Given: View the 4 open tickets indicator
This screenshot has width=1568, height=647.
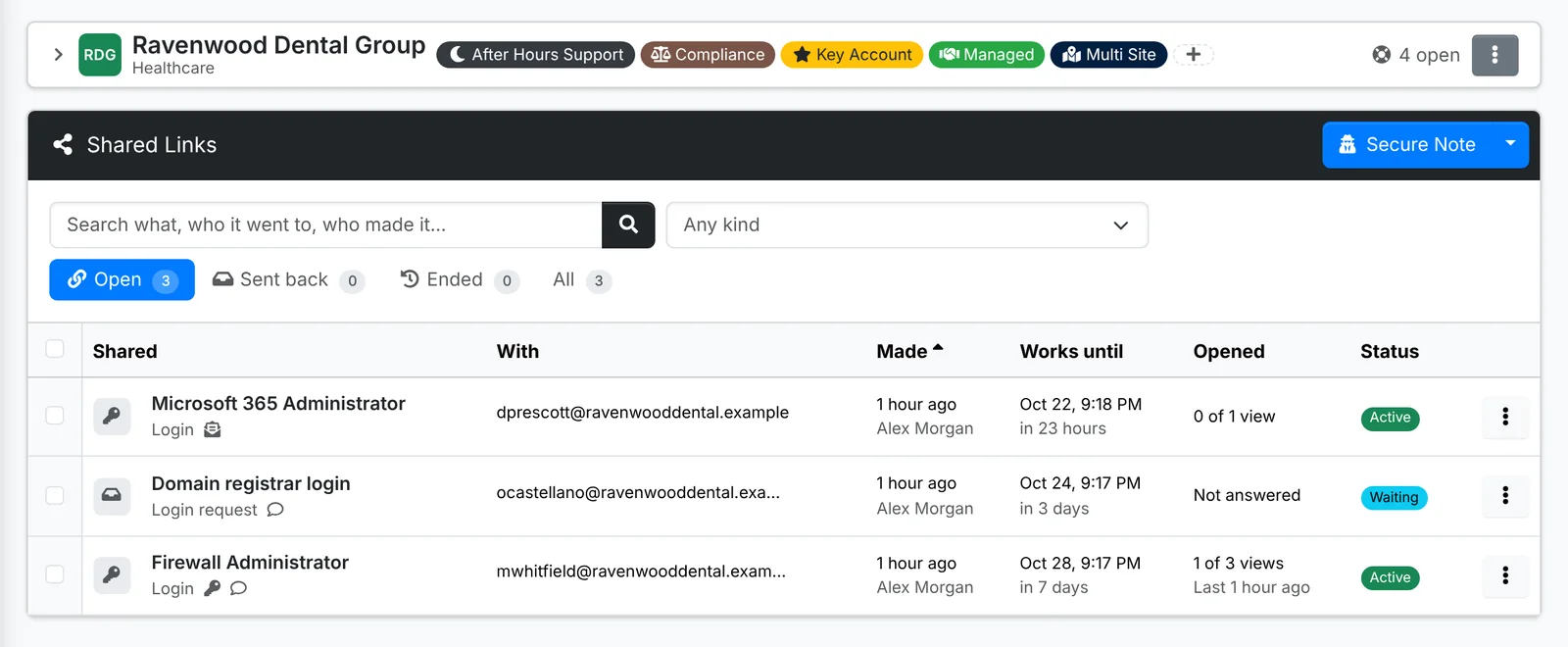Looking at the screenshot, I should click(1416, 55).
